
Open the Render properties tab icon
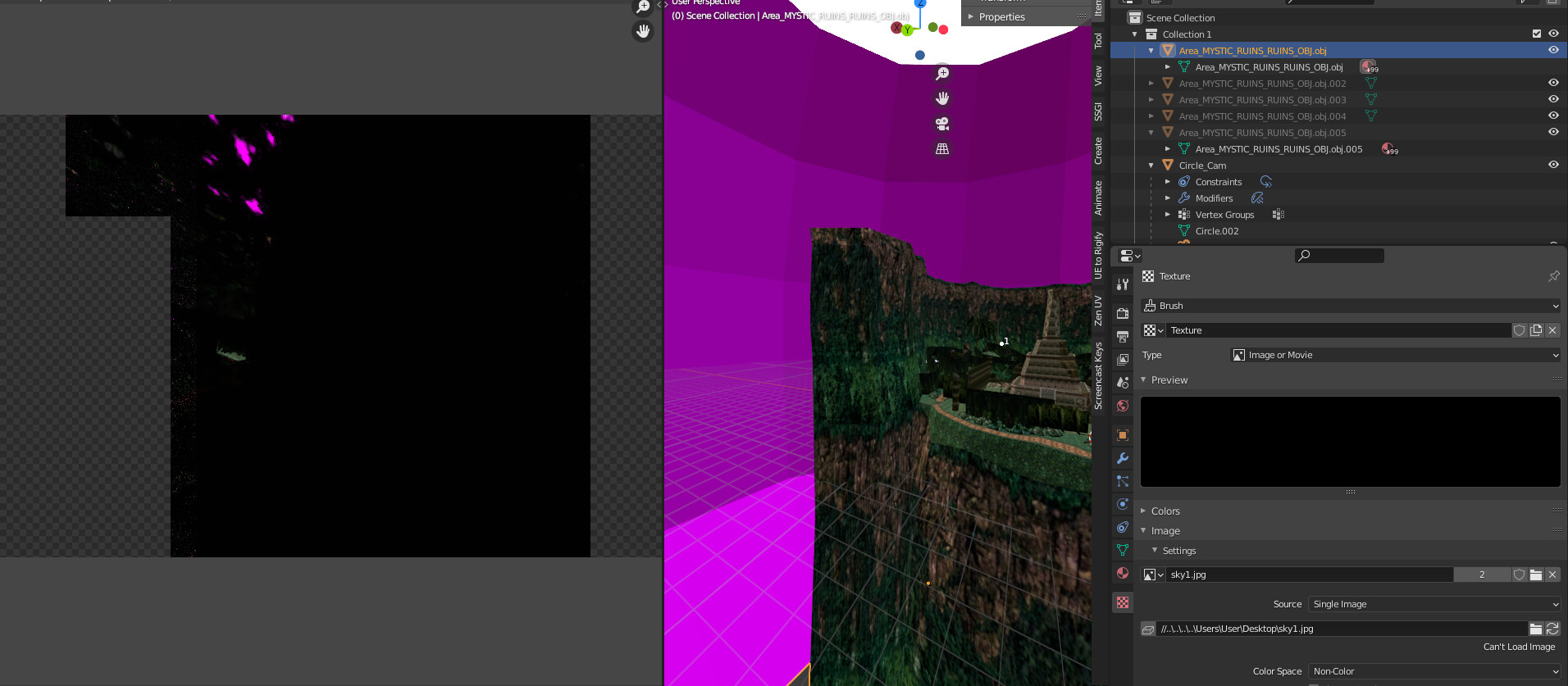point(1123,313)
